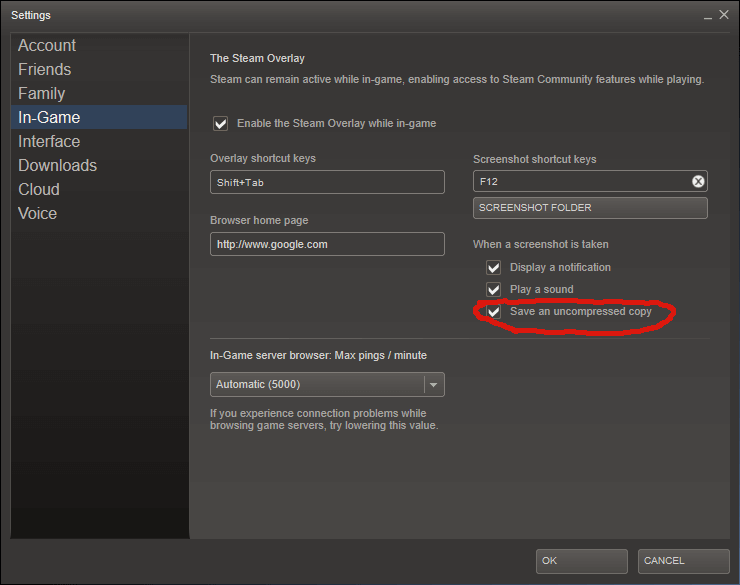
Task: Select the In-Game settings category
Action: coord(99,117)
